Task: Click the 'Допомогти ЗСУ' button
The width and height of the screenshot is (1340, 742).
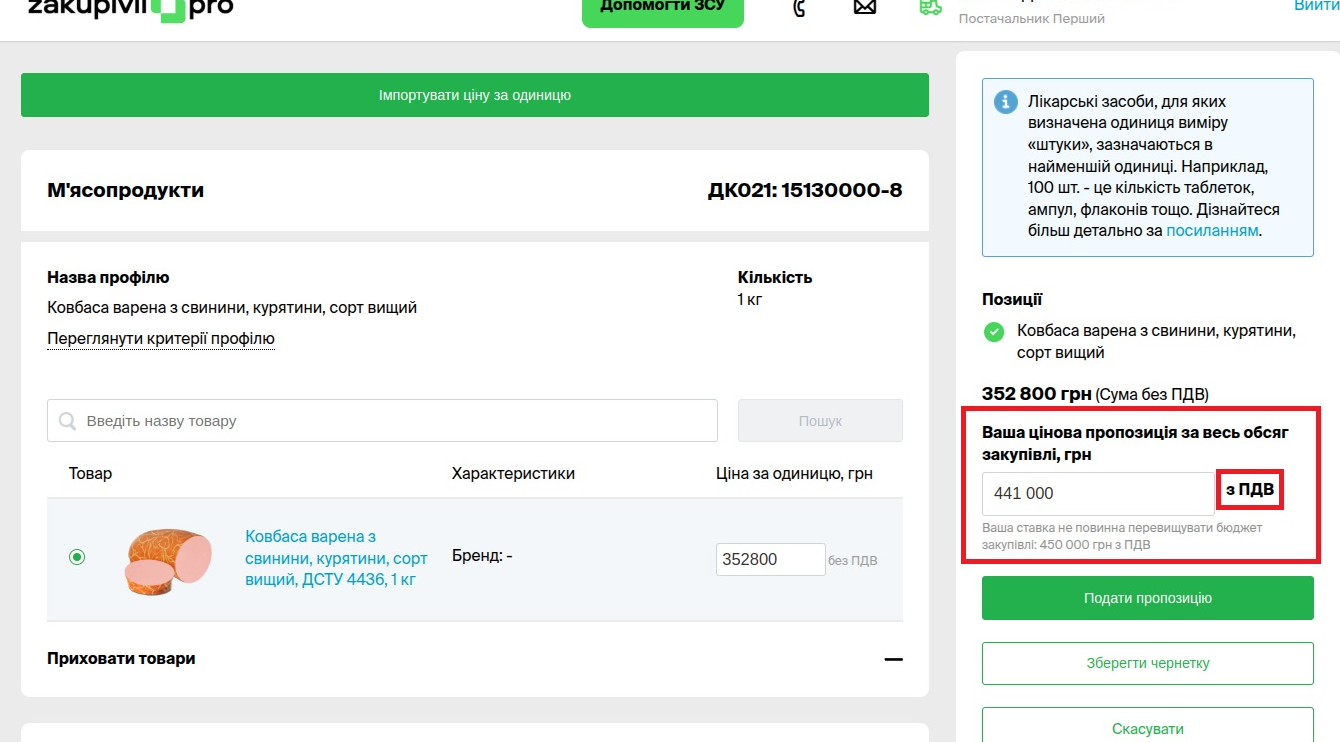Action: coord(662,8)
